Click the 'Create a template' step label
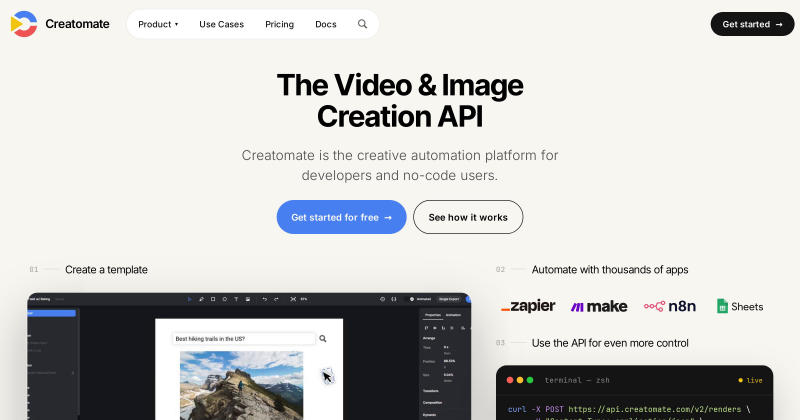The height and width of the screenshot is (420, 800). pyautogui.click(x=106, y=269)
